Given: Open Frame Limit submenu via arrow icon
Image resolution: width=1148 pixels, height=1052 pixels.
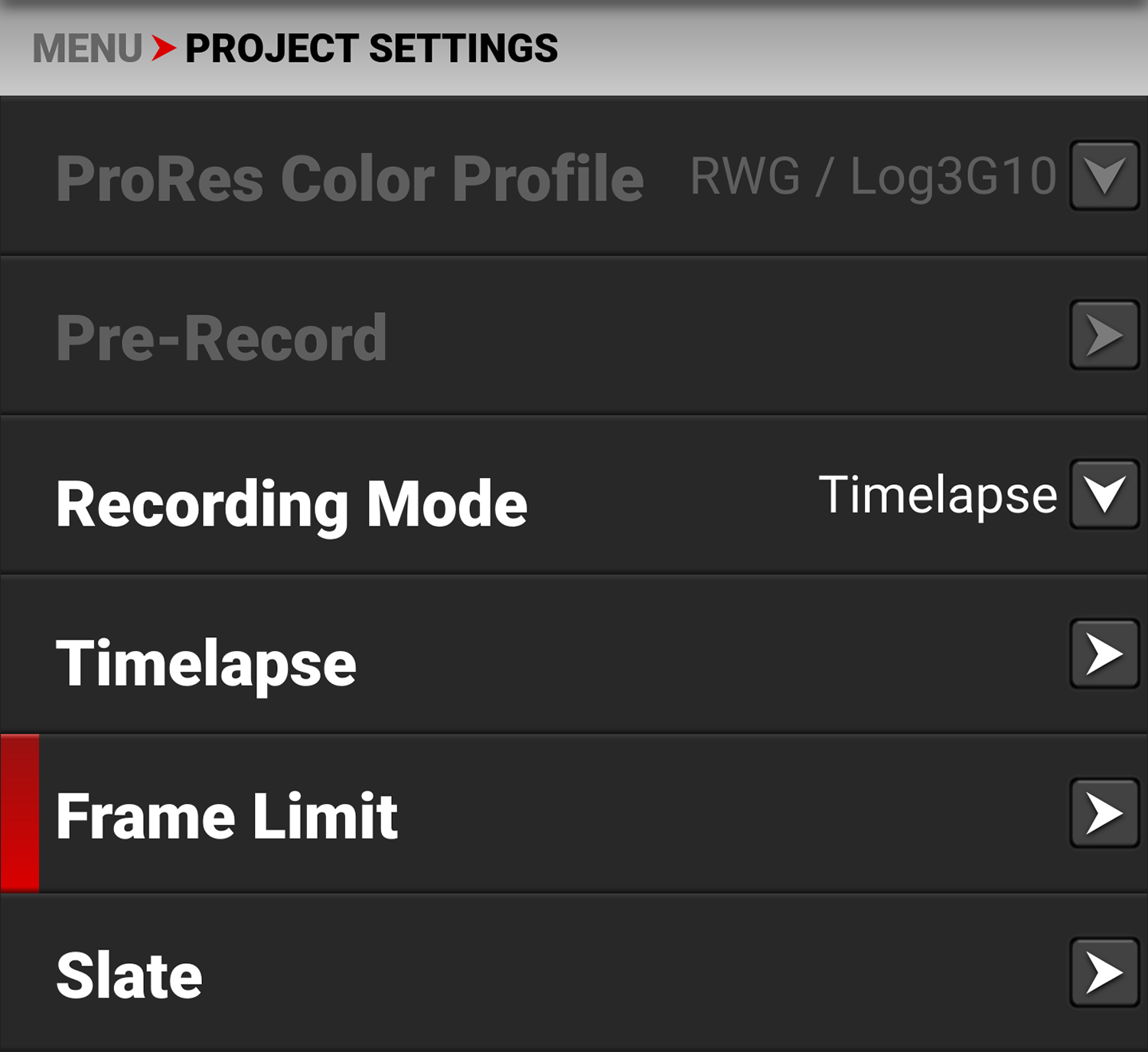Looking at the screenshot, I should pyautogui.click(x=1104, y=813).
